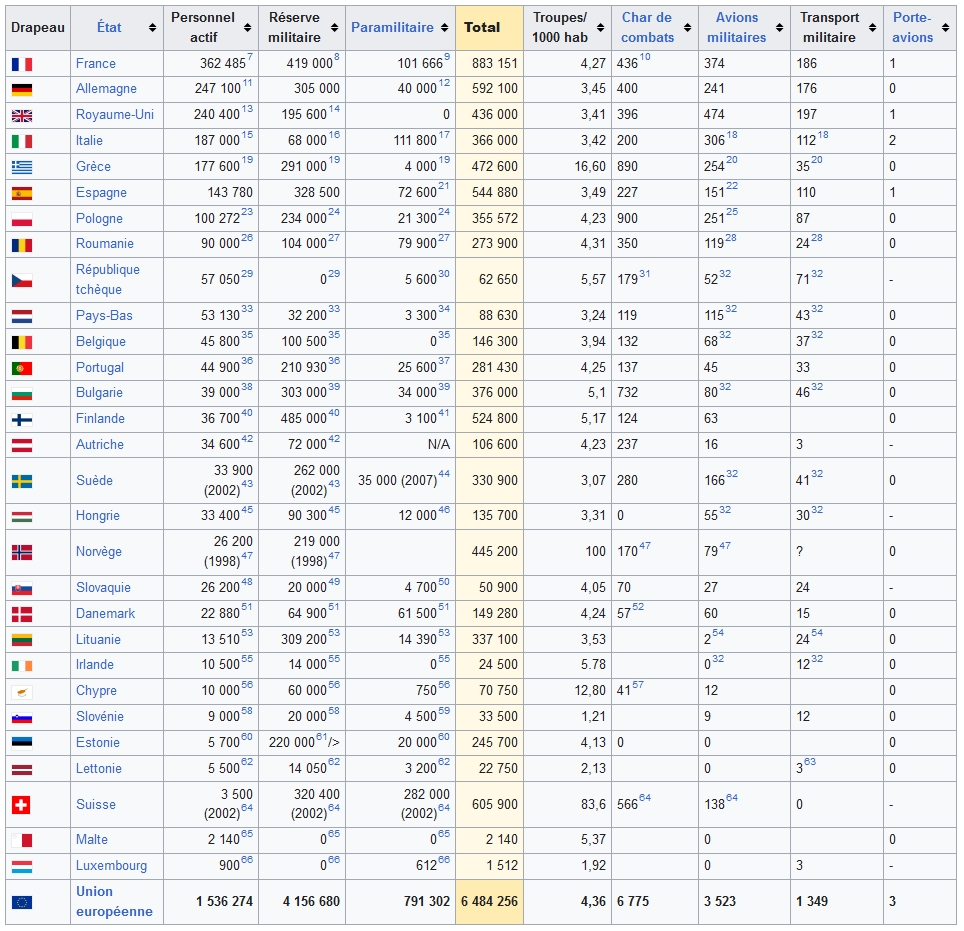Click the Norvège flag icon
This screenshot has height=931, width=964.
click(22, 551)
